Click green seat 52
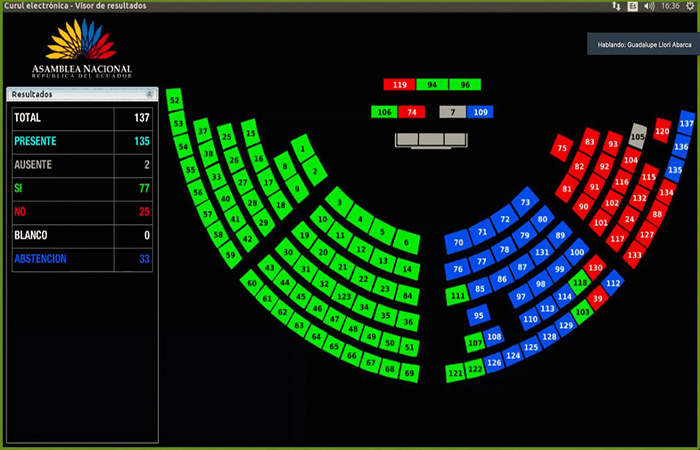 [174, 100]
